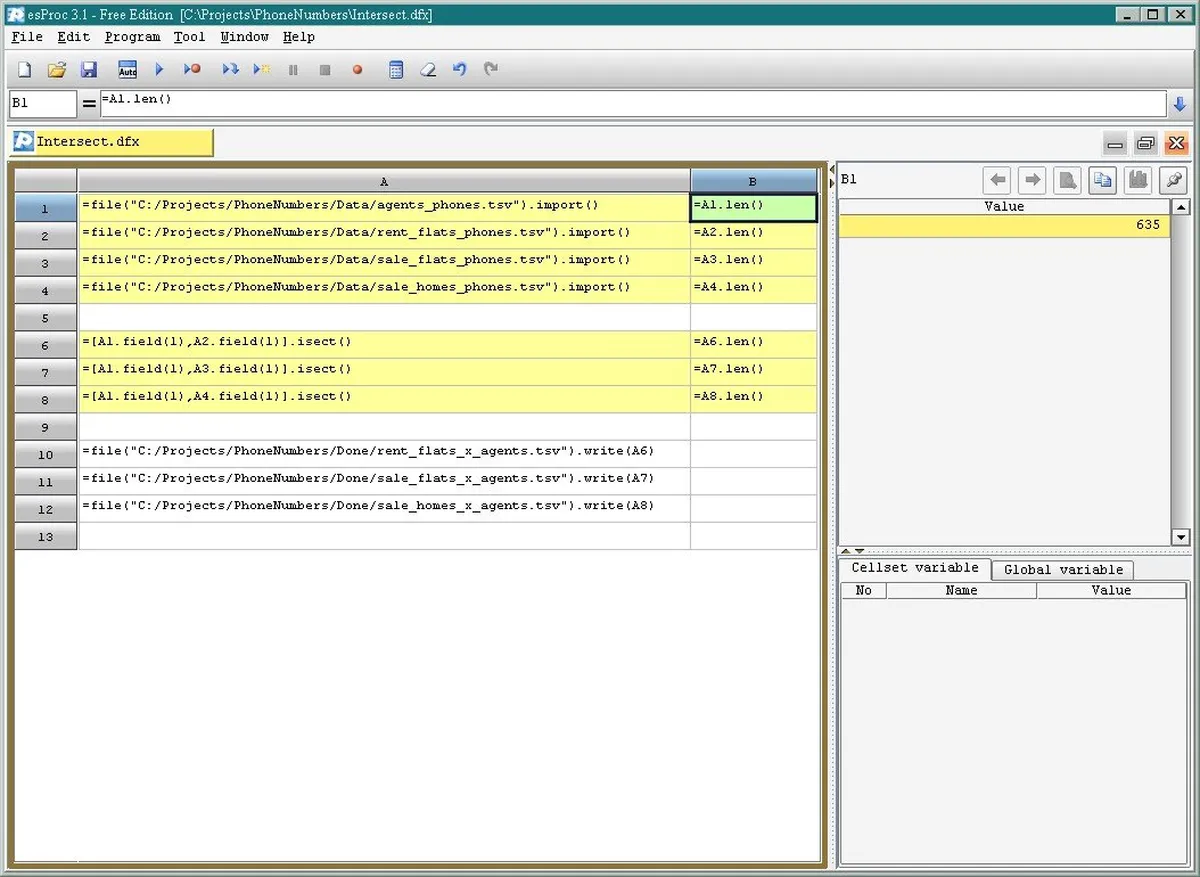The width and height of the screenshot is (1200, 877).
Task: Open the Program menu
Action: tap(132, 37)
